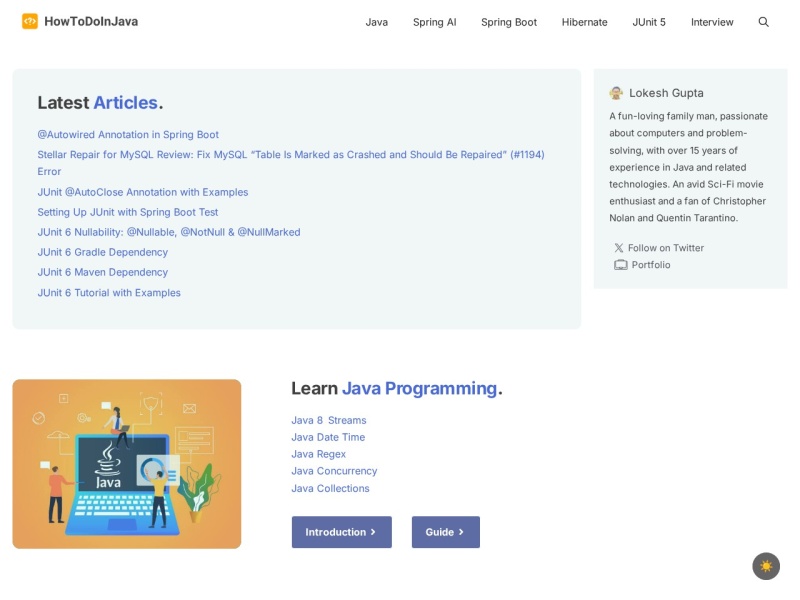Image resolution: width=800 pixels, height=600 pixels.
Task: Click Follow on Twitter link
Action: click(666, 248)
